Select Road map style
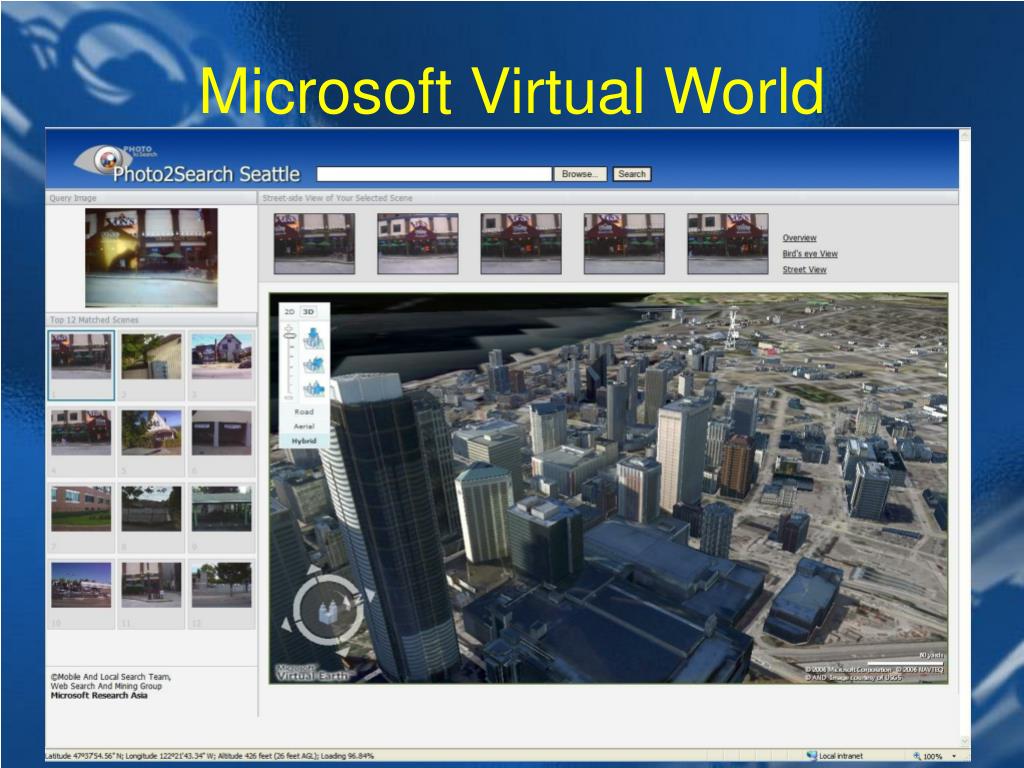 pyautogui.click(x=304, y=411)
